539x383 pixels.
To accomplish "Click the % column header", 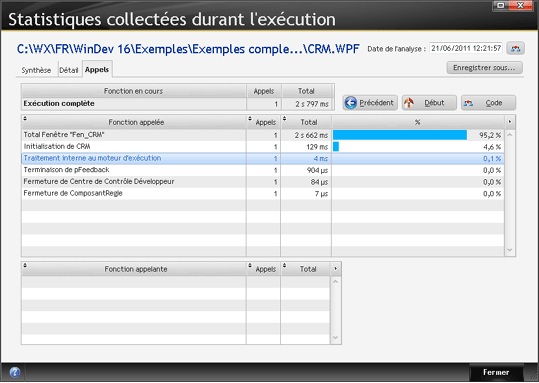I will (x=417, y=122).
